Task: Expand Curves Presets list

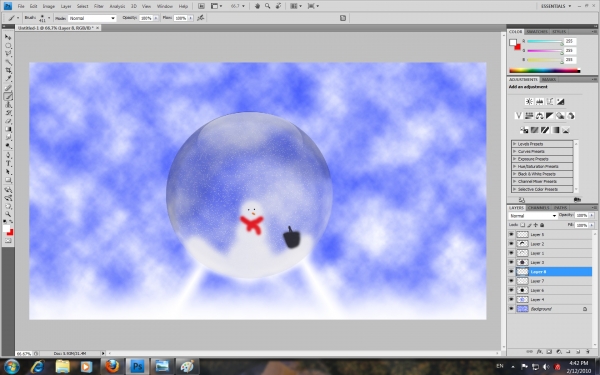Action: [514, 152]
